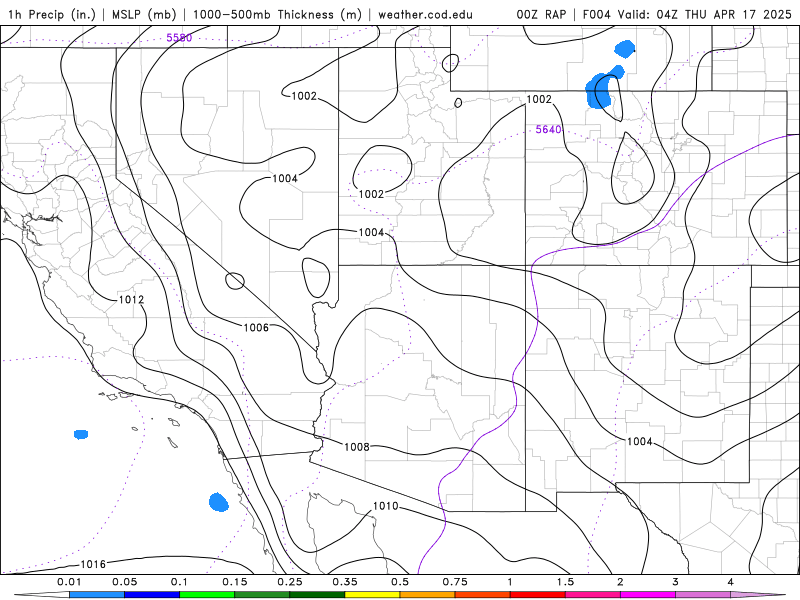This screenshot has height=600, width=800.
Task: Click the 1016 isobar label
Action: pyautogui.click(x=93, y=564)
